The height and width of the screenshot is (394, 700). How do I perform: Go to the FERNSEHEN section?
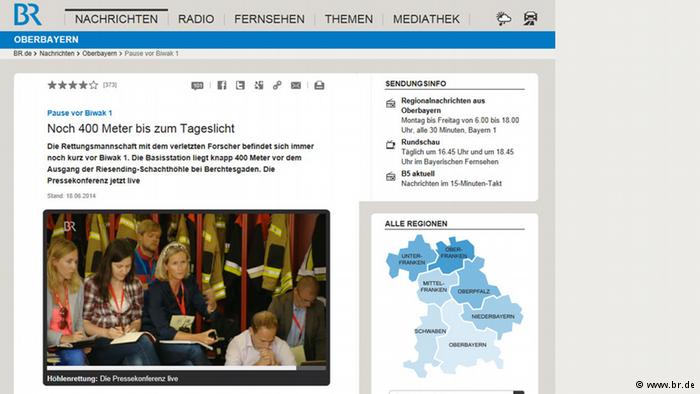point(269,19)
